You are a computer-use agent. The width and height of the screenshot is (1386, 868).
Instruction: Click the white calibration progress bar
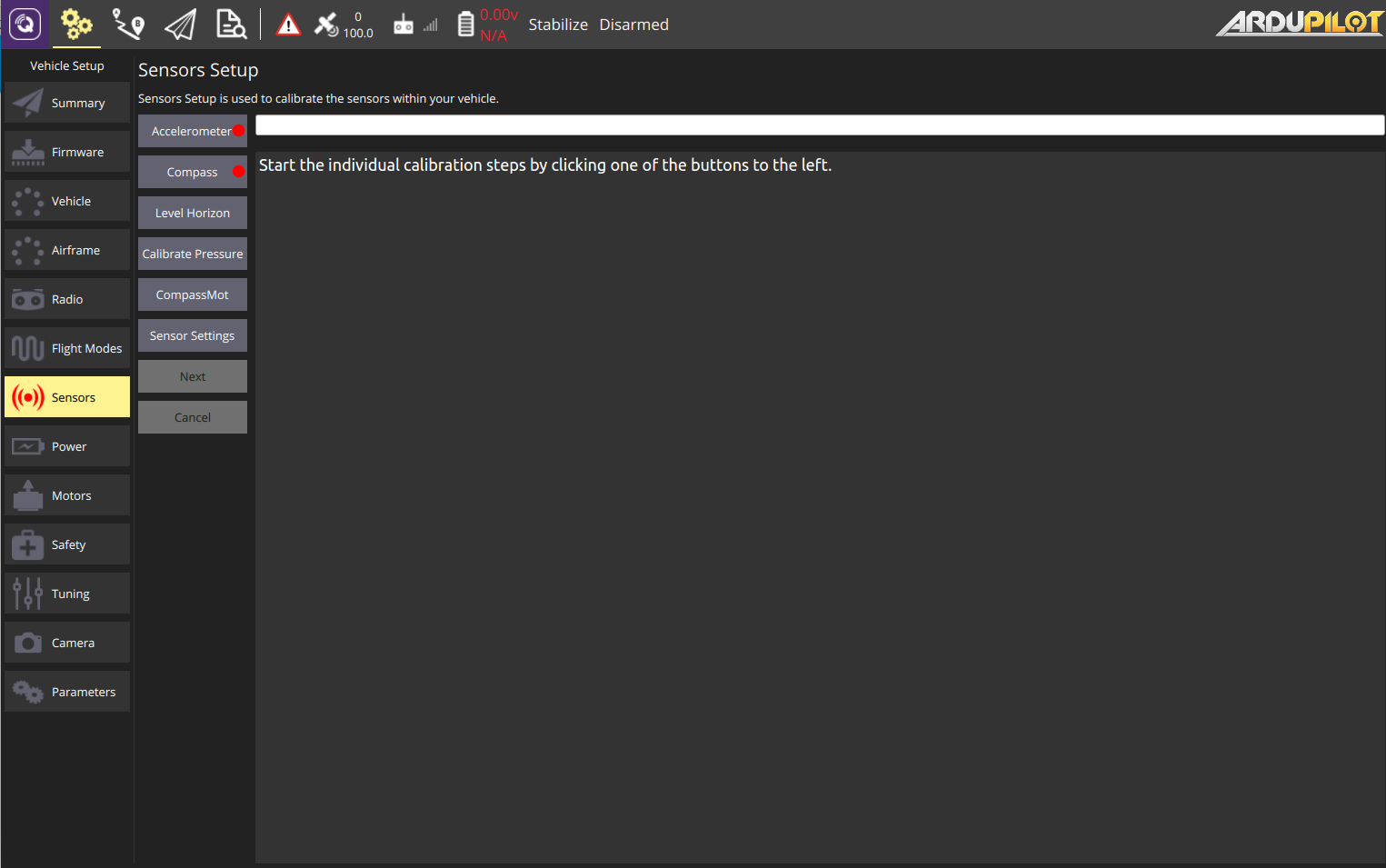tap(820, 125)
